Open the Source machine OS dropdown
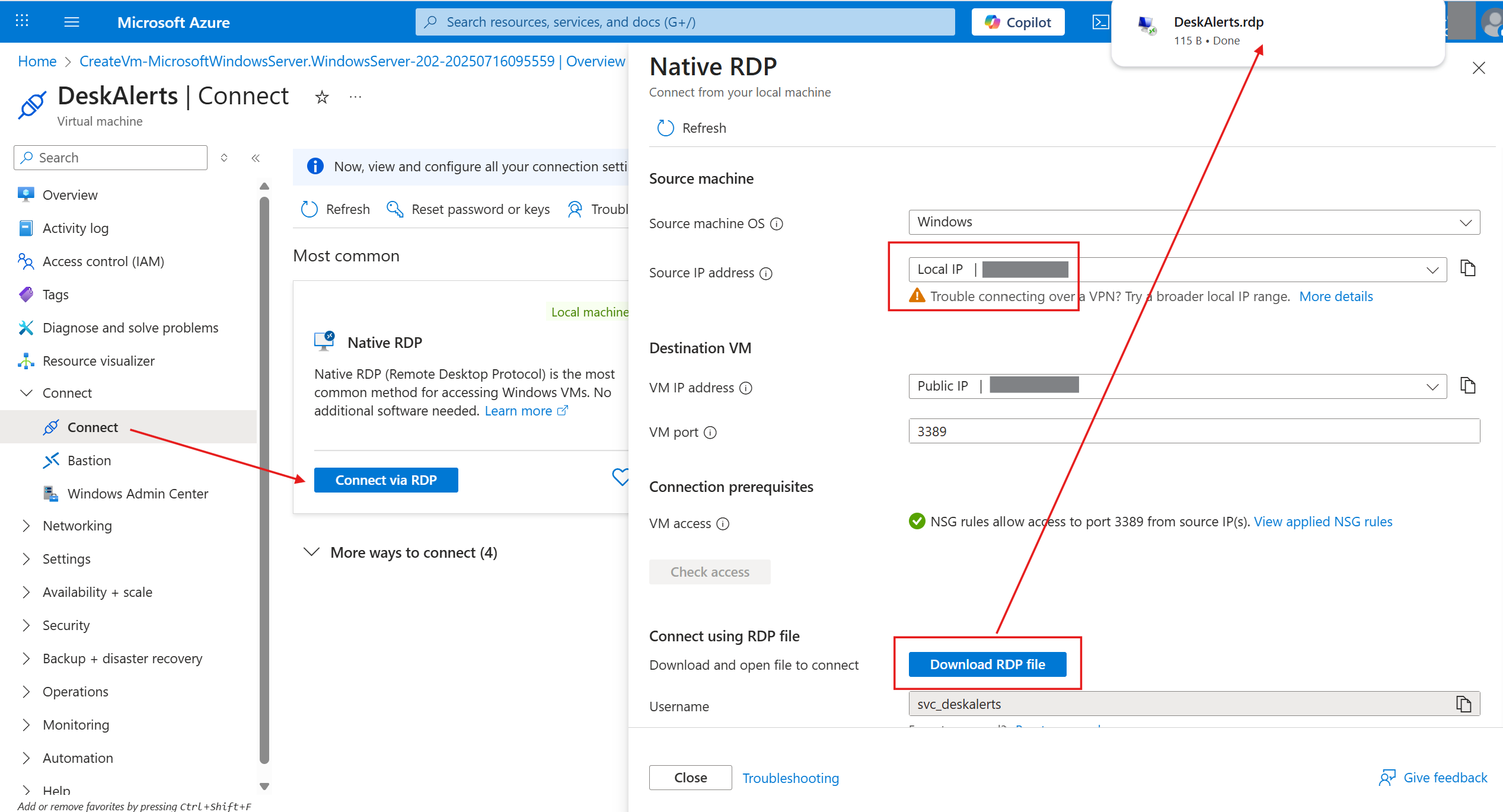 [x=1466, y=222]
